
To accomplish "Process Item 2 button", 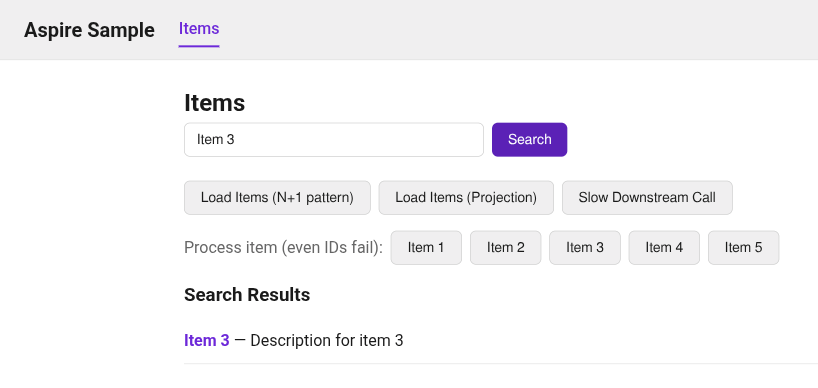I will 506,248.
